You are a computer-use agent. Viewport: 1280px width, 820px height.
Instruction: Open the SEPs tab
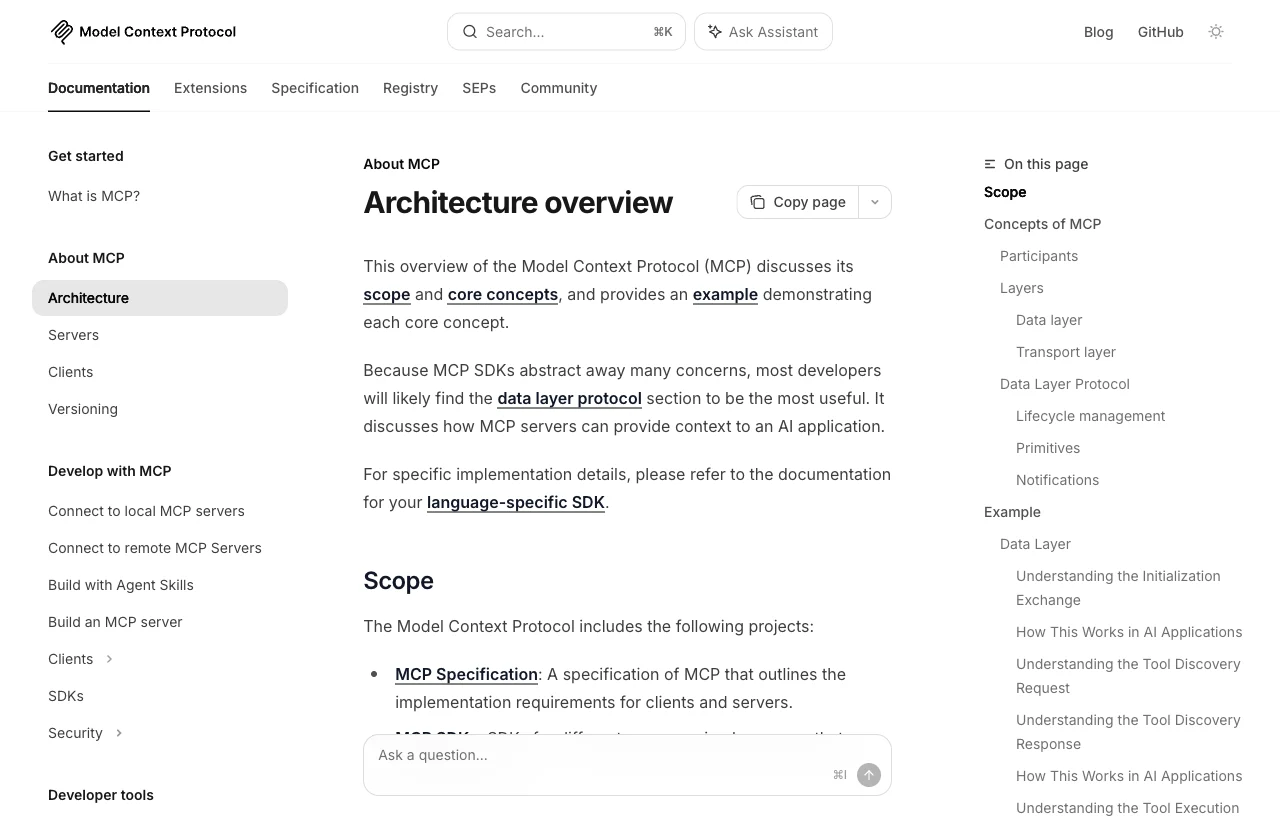[x=479, y=88]
